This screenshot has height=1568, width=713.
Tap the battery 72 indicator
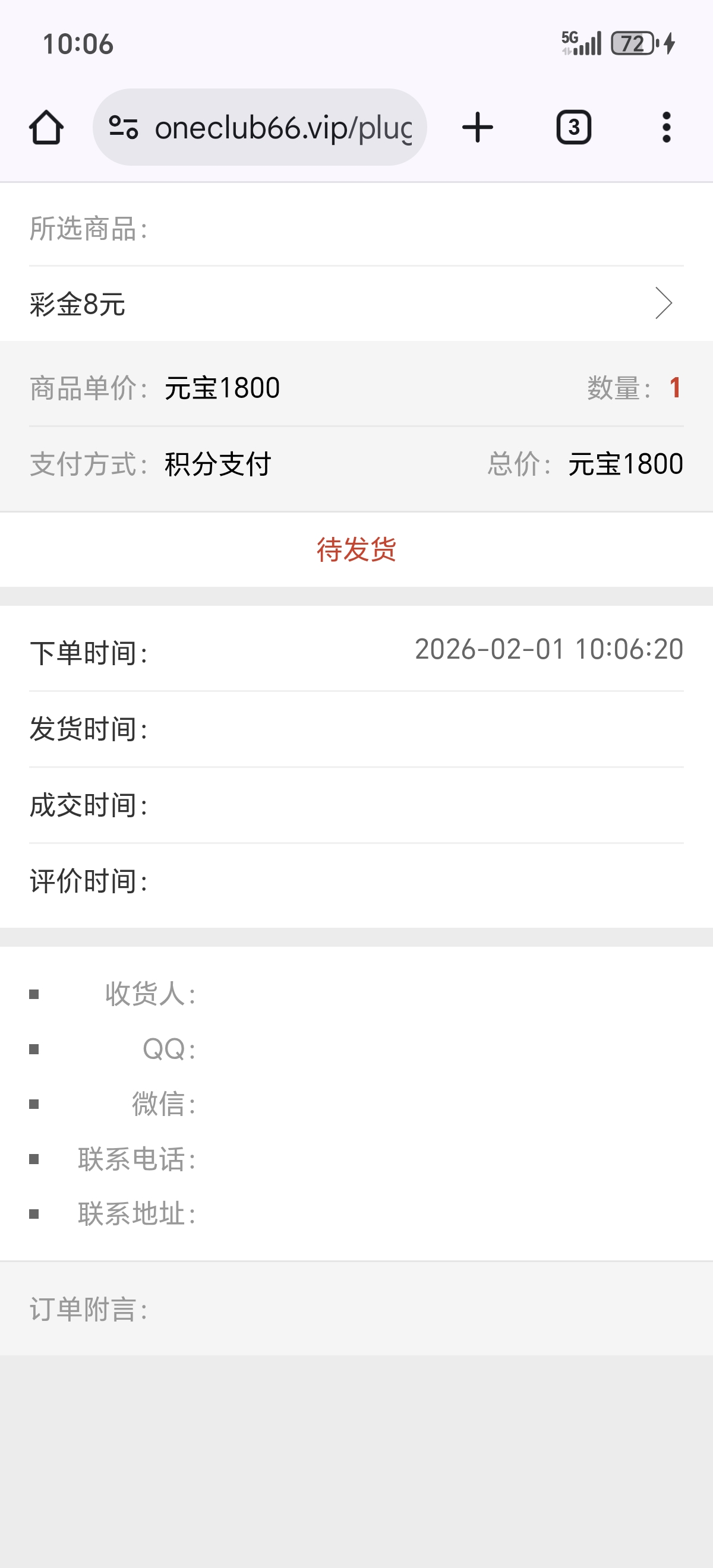(x=633, y=43)
